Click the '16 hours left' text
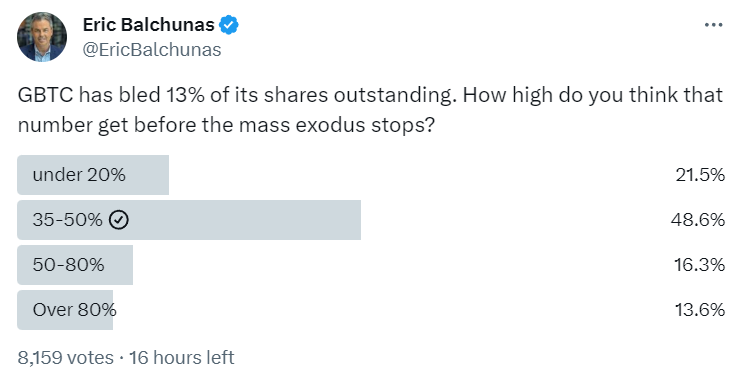Screen dimensions: 744x375 tap(182, 357)
